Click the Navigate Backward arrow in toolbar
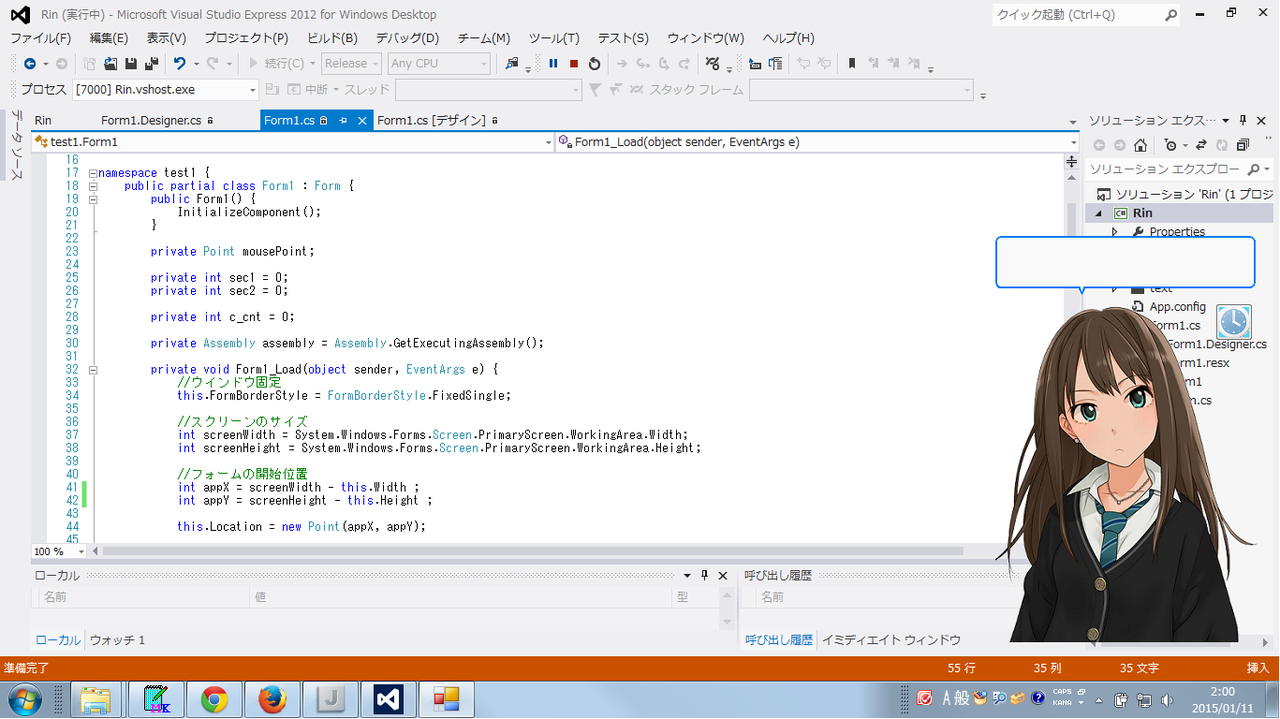Image resolution: width=1280 pixels, height=719 pixels. click(x=29, y=63)
